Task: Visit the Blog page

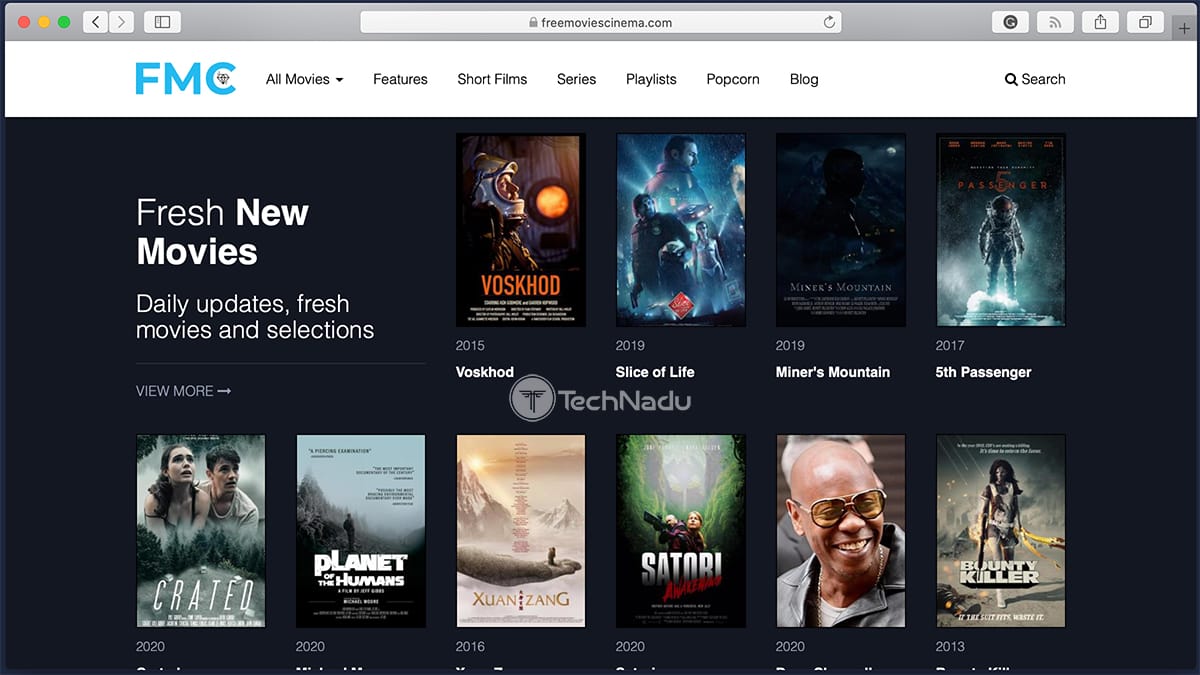Action: coord(804,79)
